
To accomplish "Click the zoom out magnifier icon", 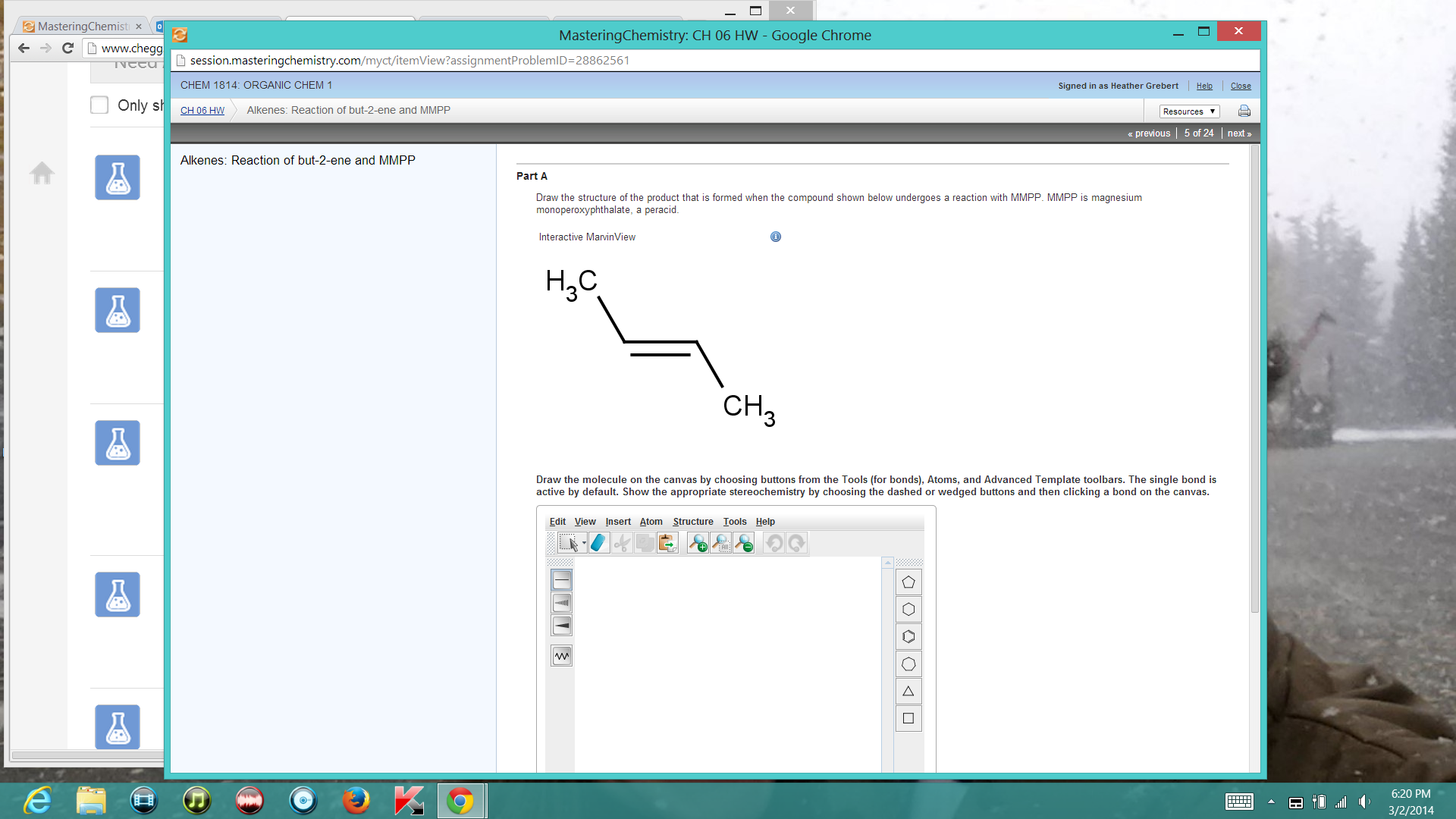I will (743, 543).
